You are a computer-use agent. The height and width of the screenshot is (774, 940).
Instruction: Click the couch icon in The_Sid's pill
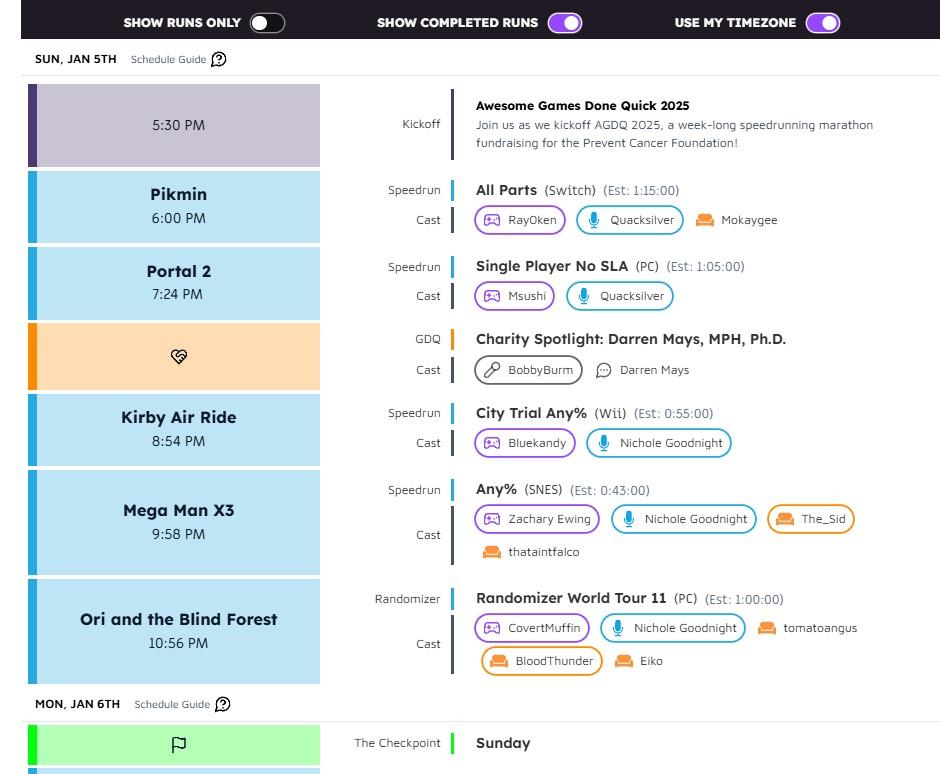point(785,519)
